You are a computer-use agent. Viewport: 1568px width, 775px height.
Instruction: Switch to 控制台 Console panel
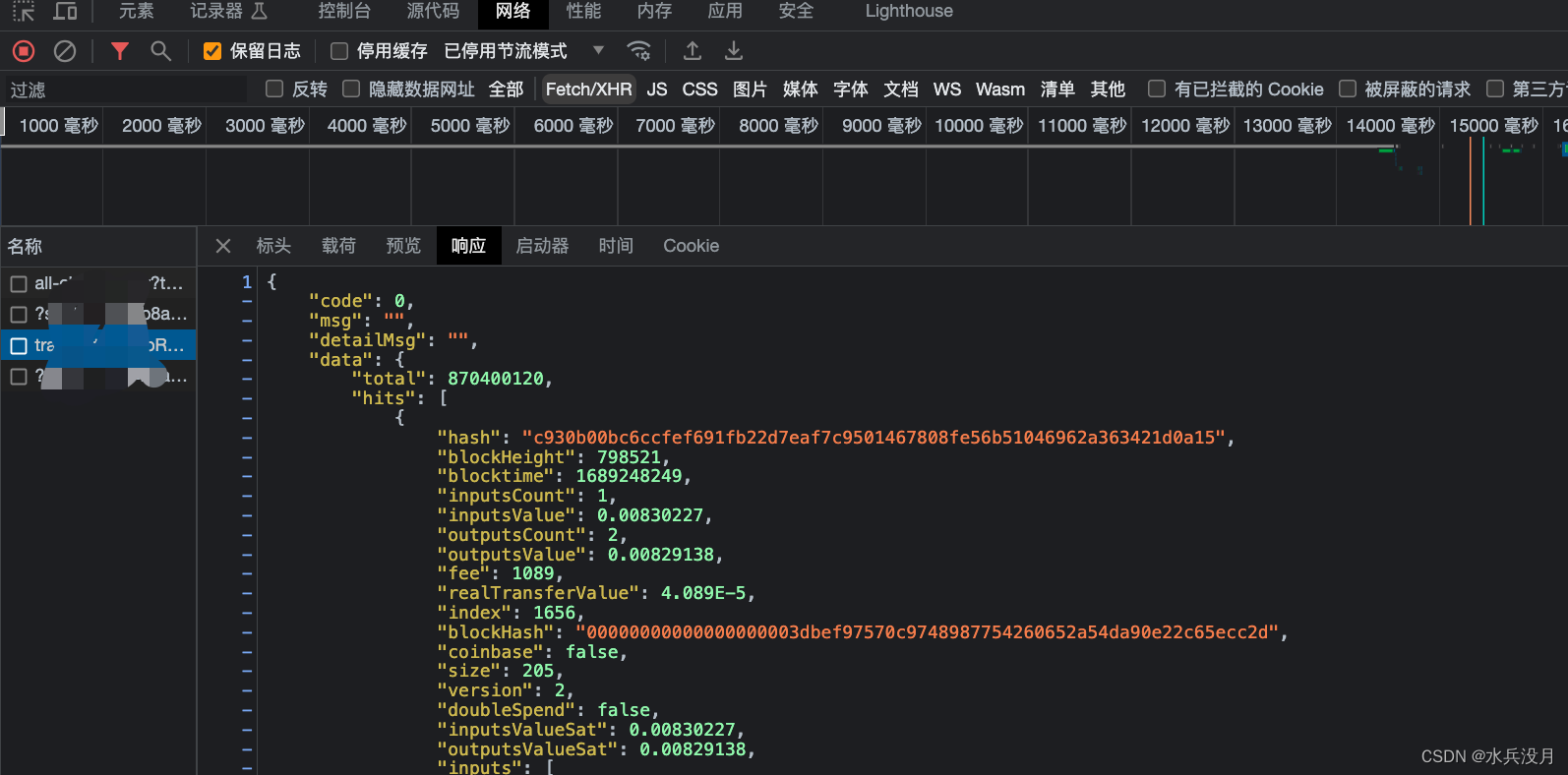(344, 11)
